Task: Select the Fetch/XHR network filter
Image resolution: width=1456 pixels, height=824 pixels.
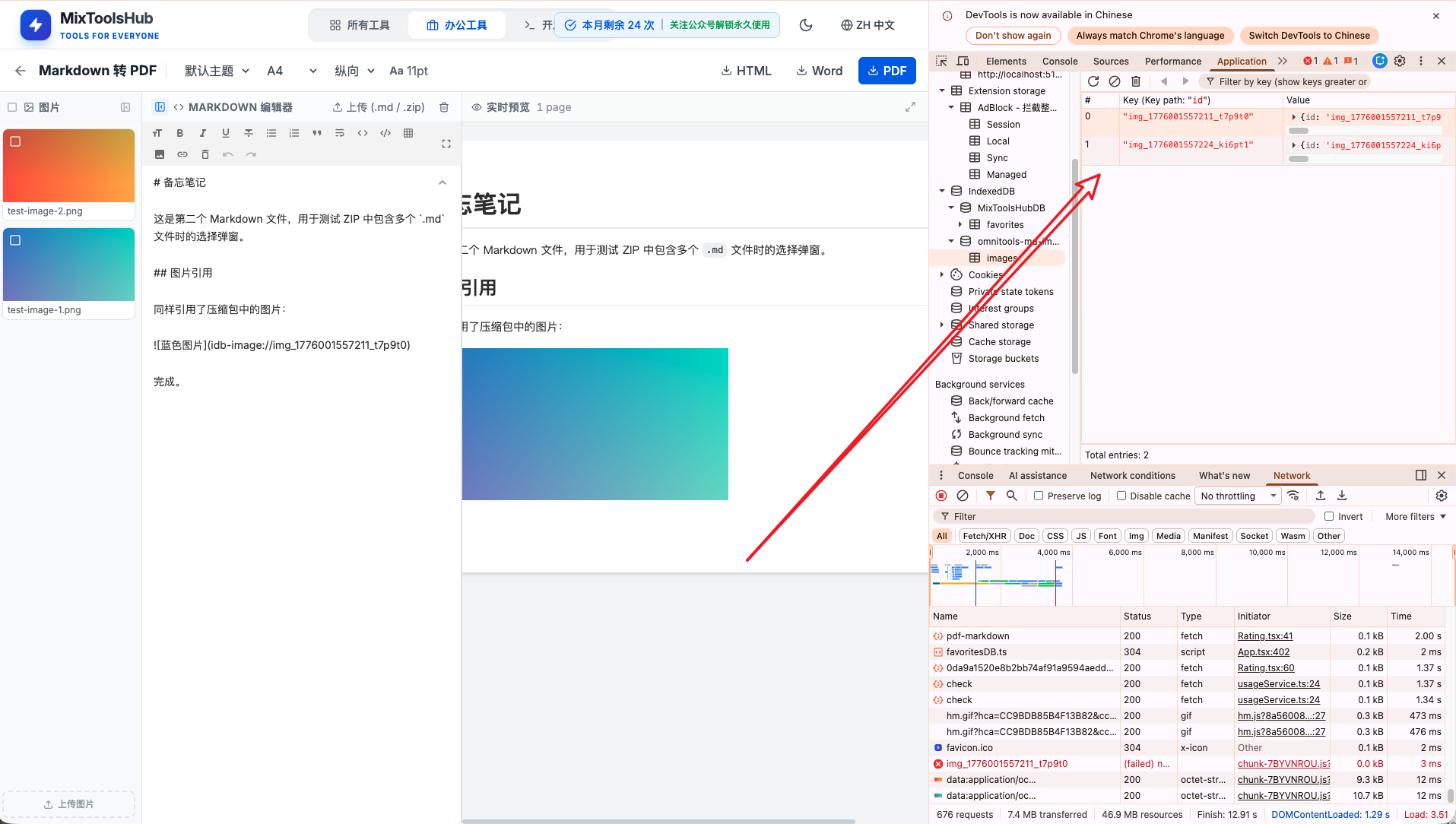Action: pos(984,535)
